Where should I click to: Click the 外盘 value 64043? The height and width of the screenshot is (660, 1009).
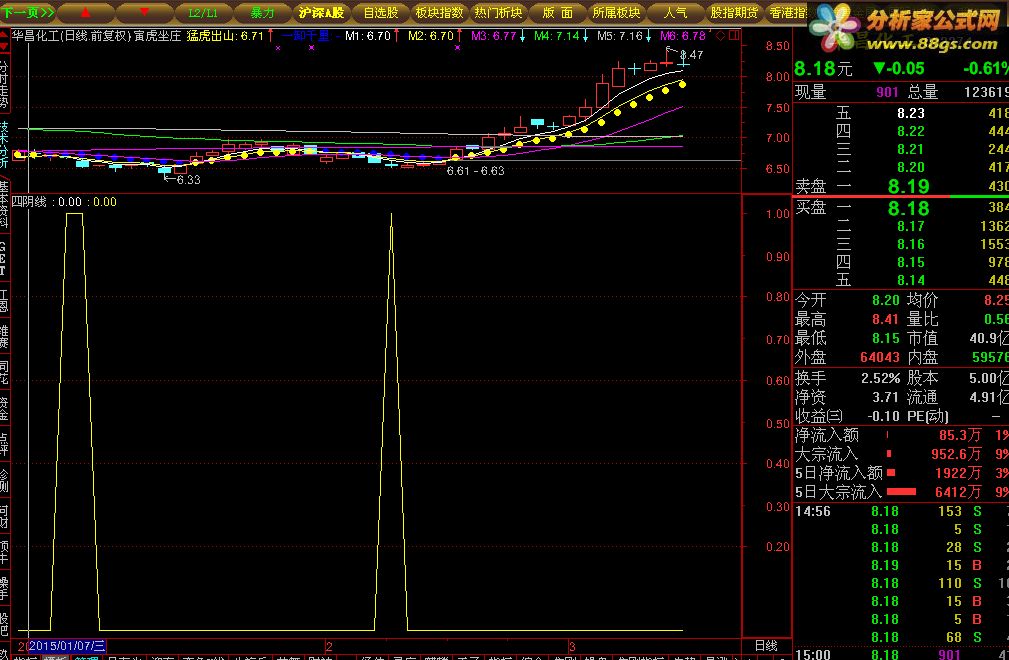click(x=880, y=357)
